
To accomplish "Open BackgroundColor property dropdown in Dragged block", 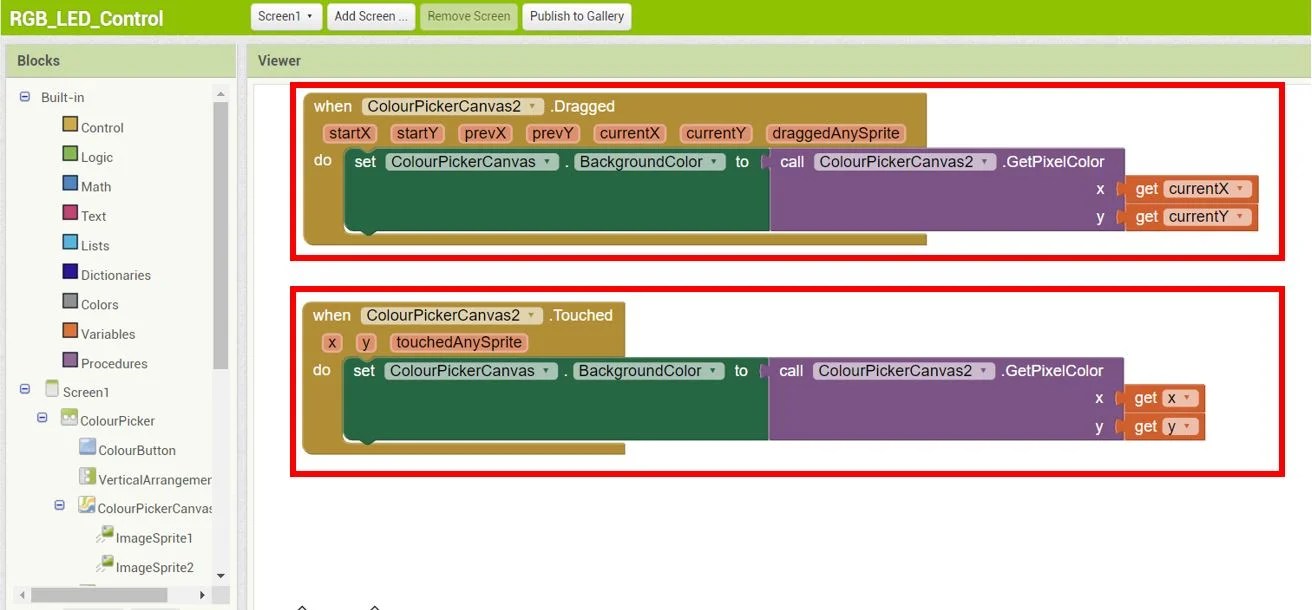I will click(x=713, y=161).
